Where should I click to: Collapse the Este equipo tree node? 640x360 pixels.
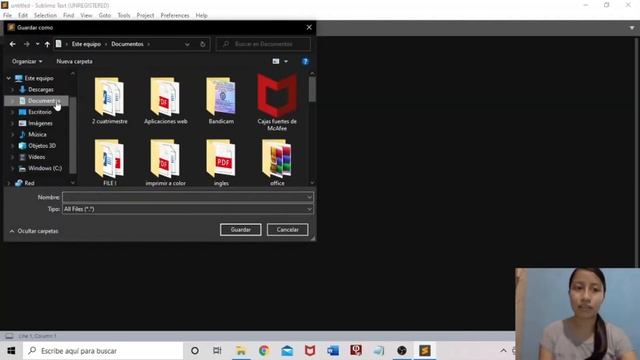click(9, 78)
